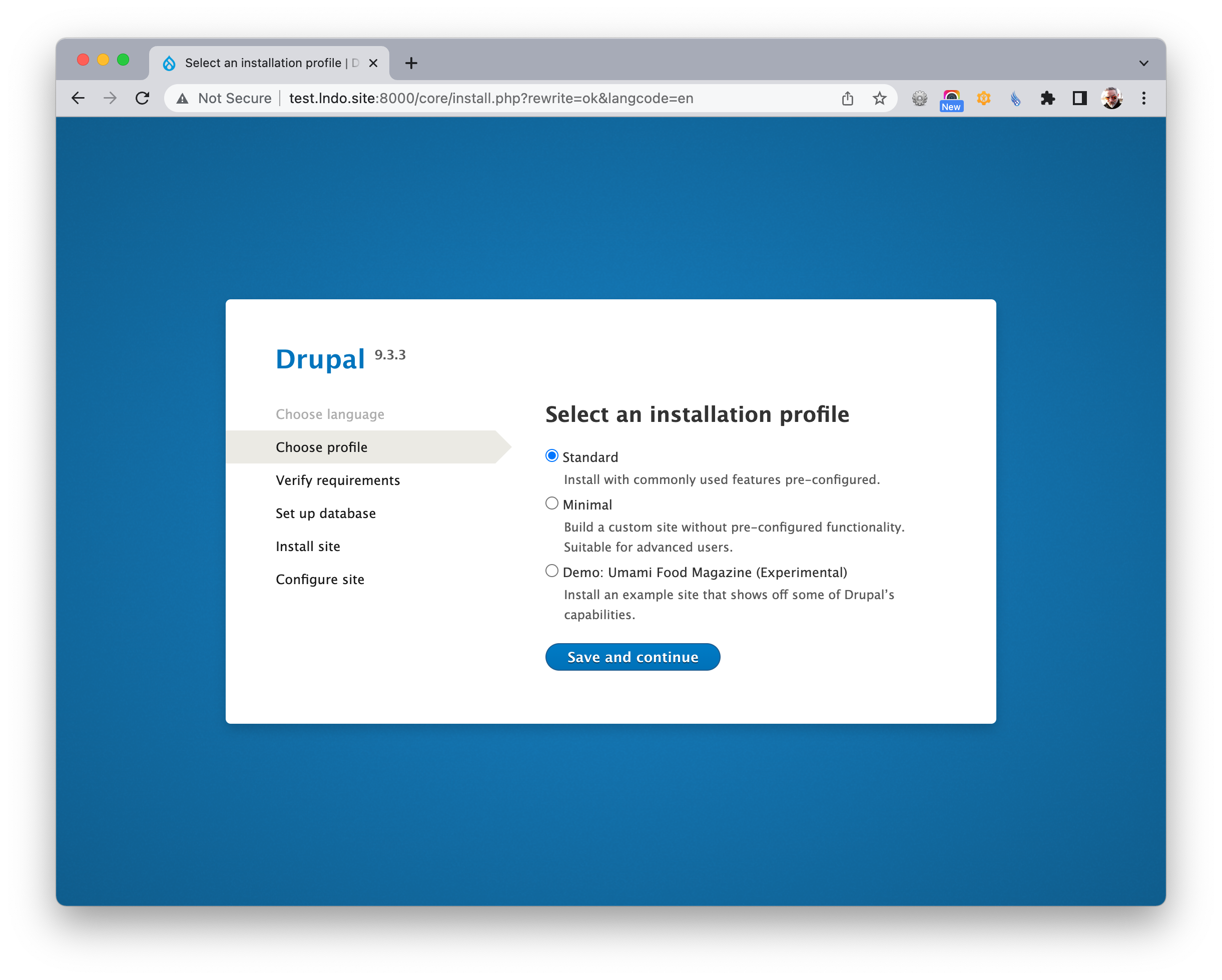The height and width of the screenshot is (980, 1222).
Task: Select the Minimal installation profile option
Action: tap(551, 503)
